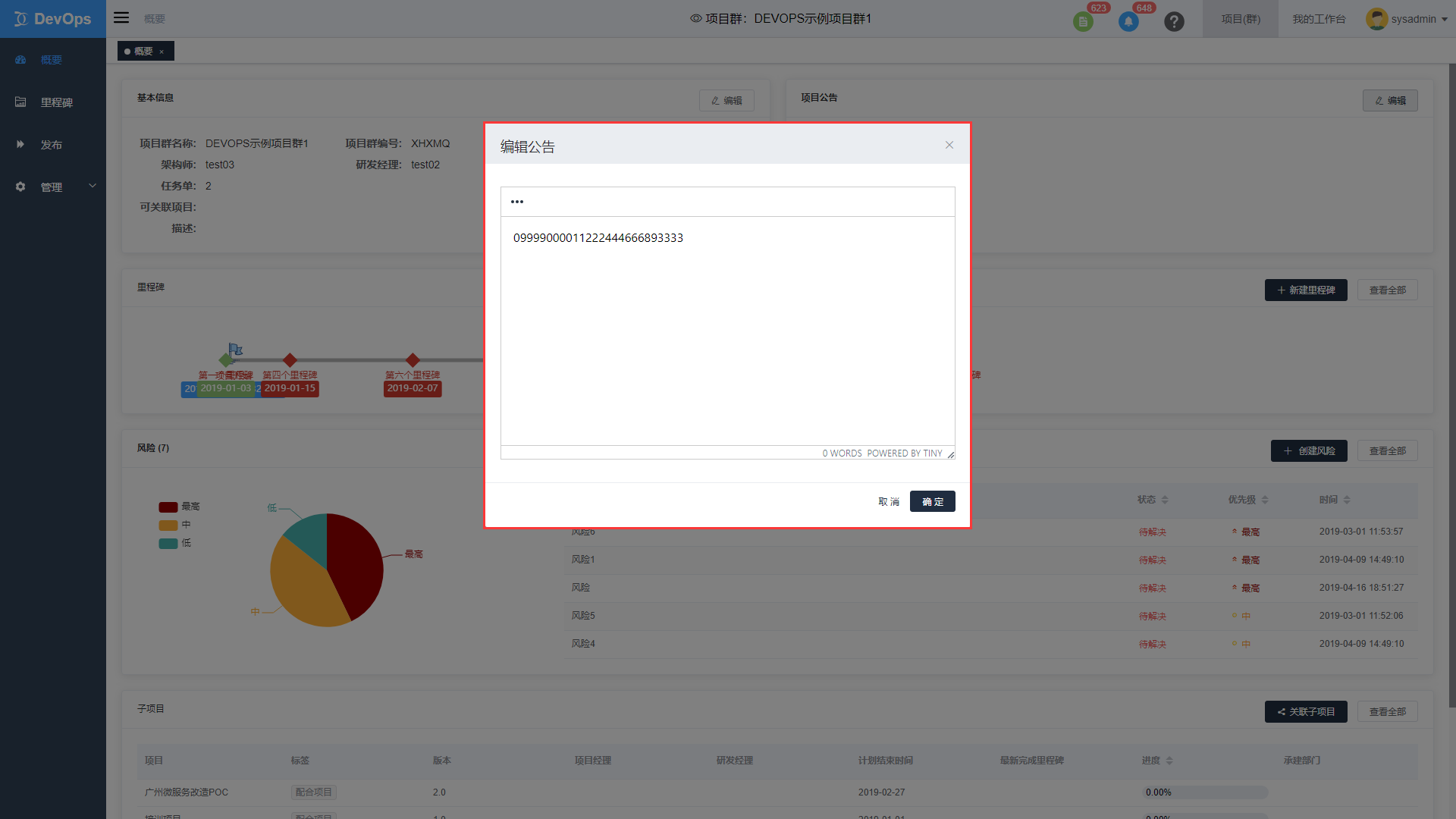Close the 编辑公告 dialog with X

[x=949, y=145]
